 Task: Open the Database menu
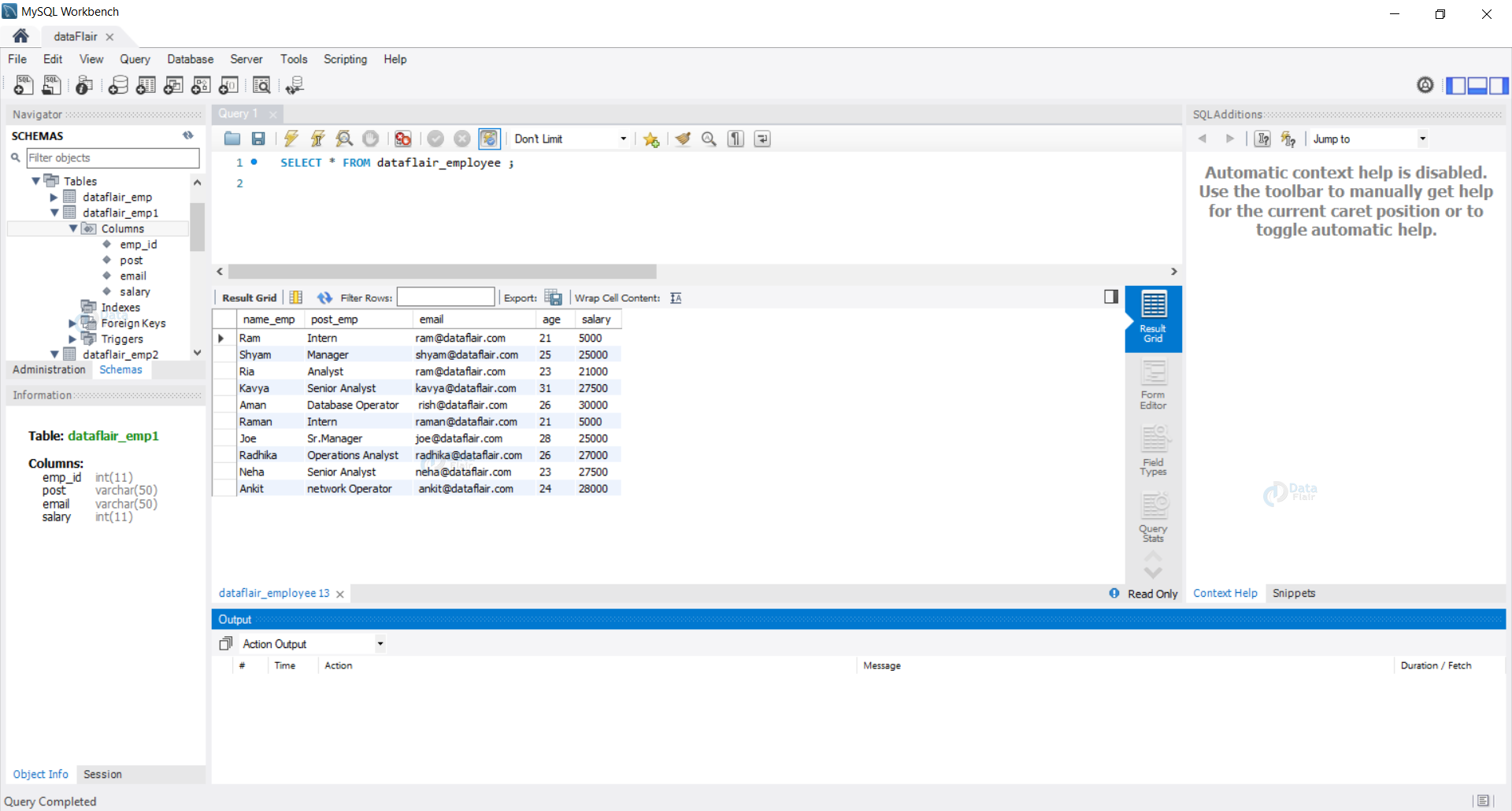(x=190, y=59)
